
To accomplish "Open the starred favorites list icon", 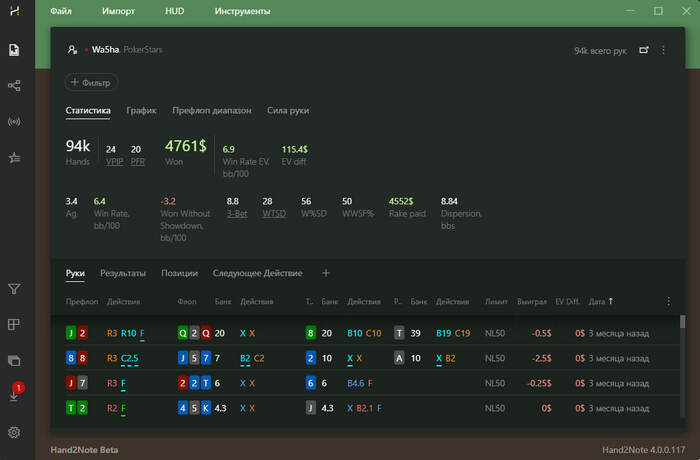I will pyautogui.click(x=15, y=158).
